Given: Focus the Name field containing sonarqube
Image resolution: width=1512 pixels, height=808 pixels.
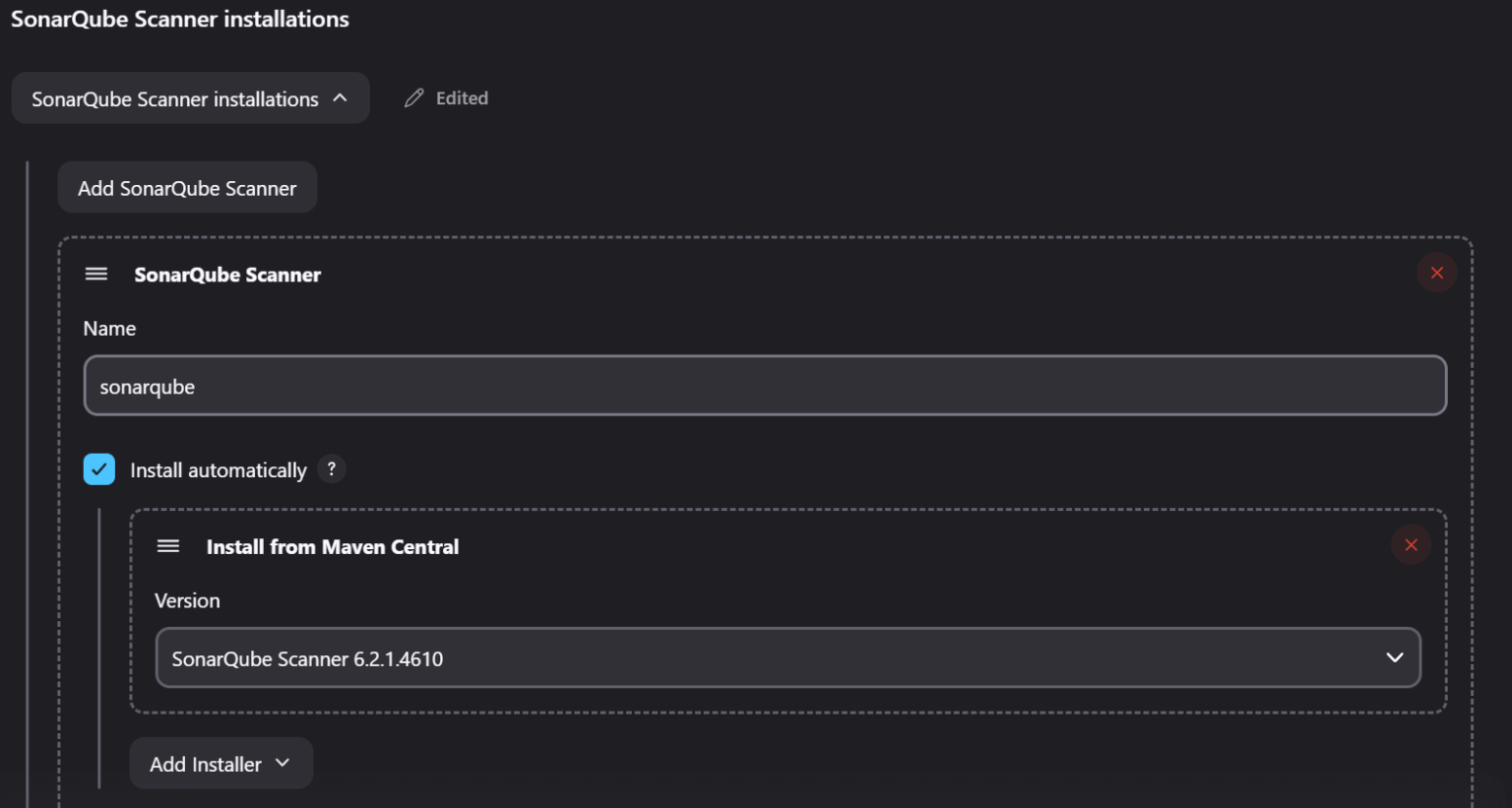Looking at the screenshot, I should pos(765,386).
